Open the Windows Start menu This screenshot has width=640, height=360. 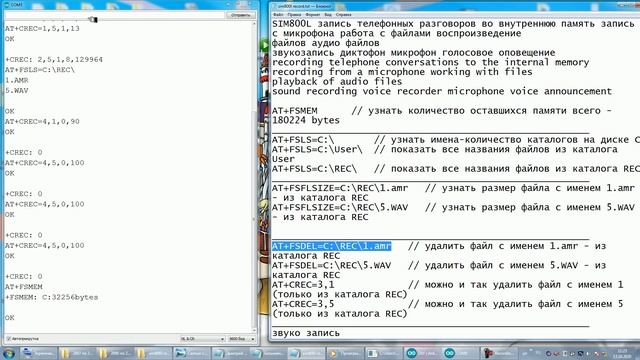pos(9,353)
